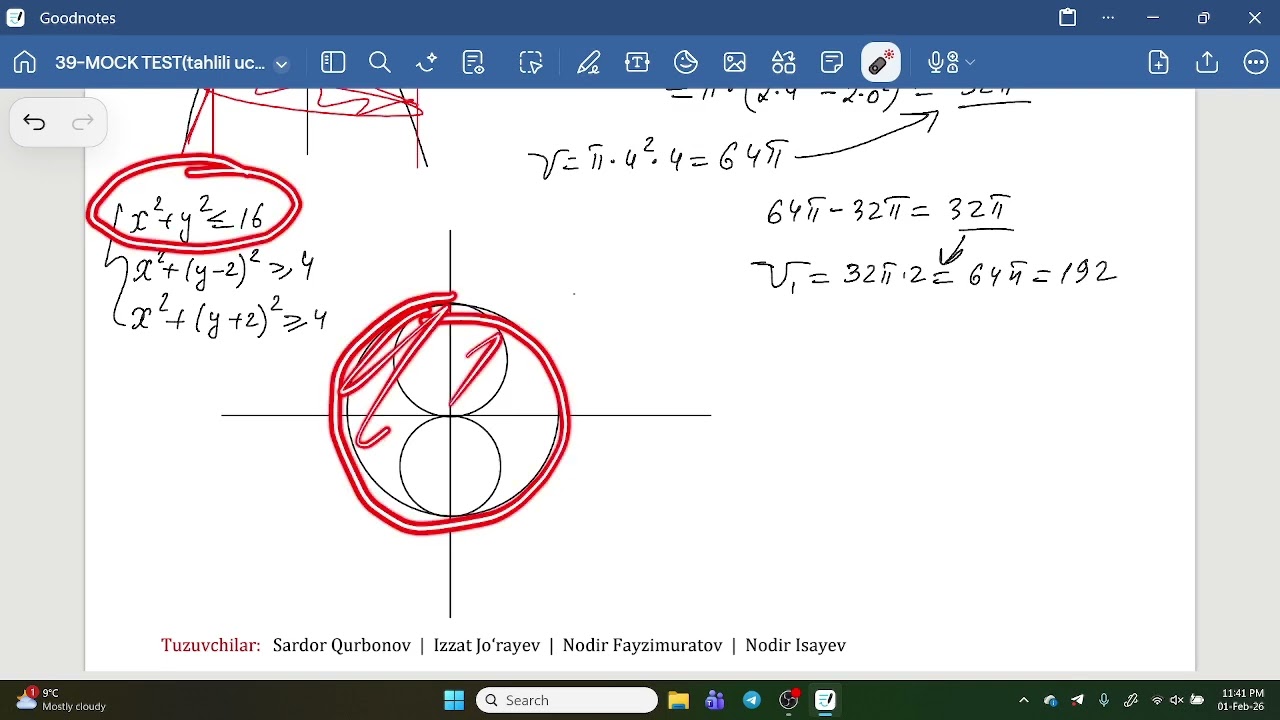Open the Telegram icon in the system tray
Screen dimensions: 1280x720
click(1077, 700)
